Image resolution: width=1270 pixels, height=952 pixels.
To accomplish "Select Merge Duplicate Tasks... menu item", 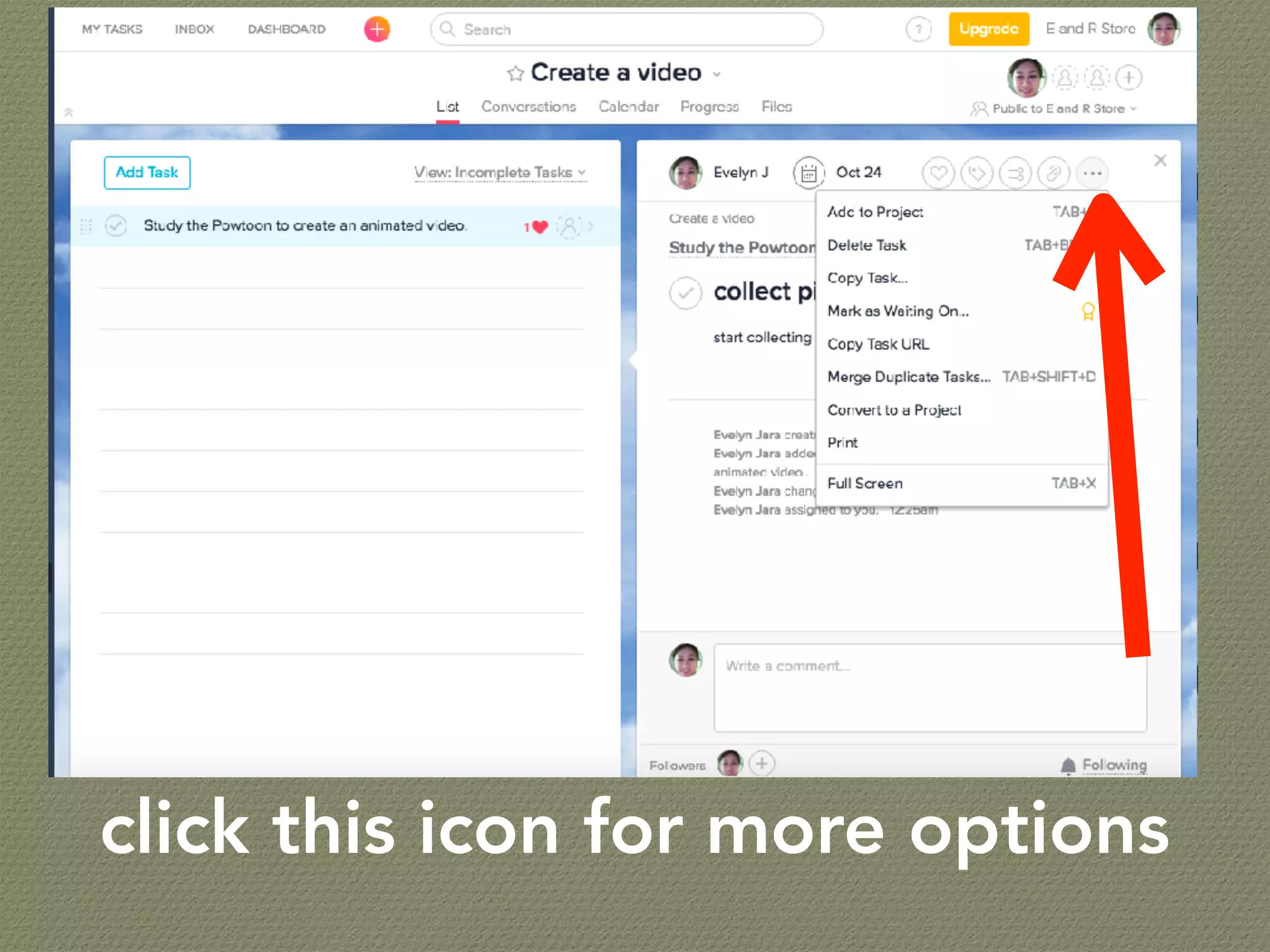I will click(x=961, y=377).
